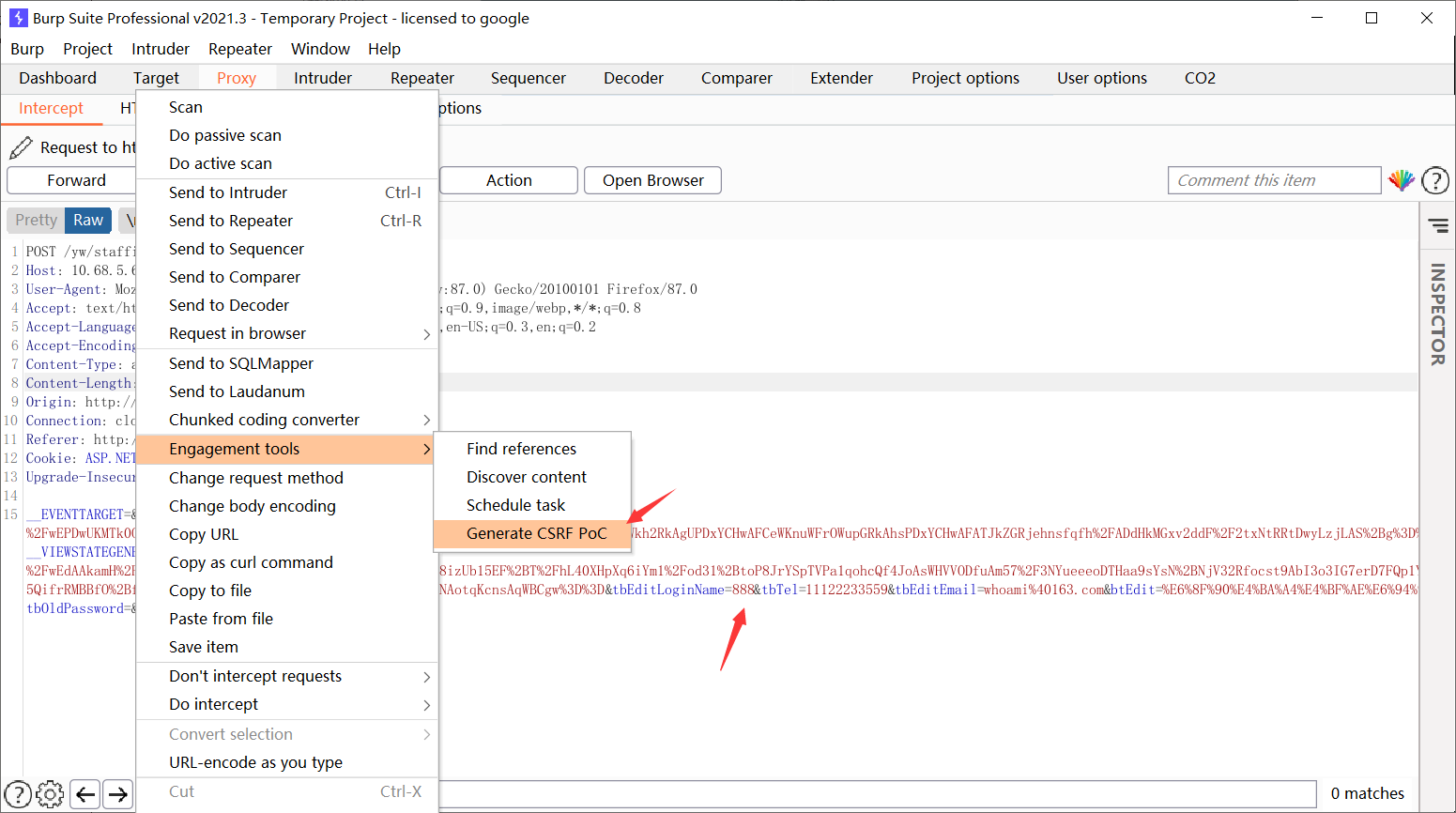Click the Action button
Image resolution: width=1456 pixels, height=813 pixels.
click(x=509, y=180)
